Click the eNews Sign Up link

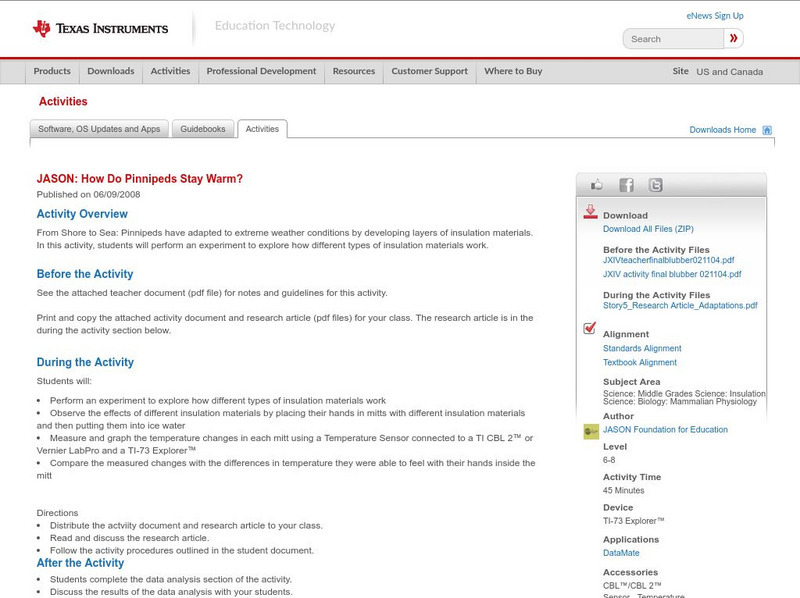pyautogui.click(x=715, y=16)
